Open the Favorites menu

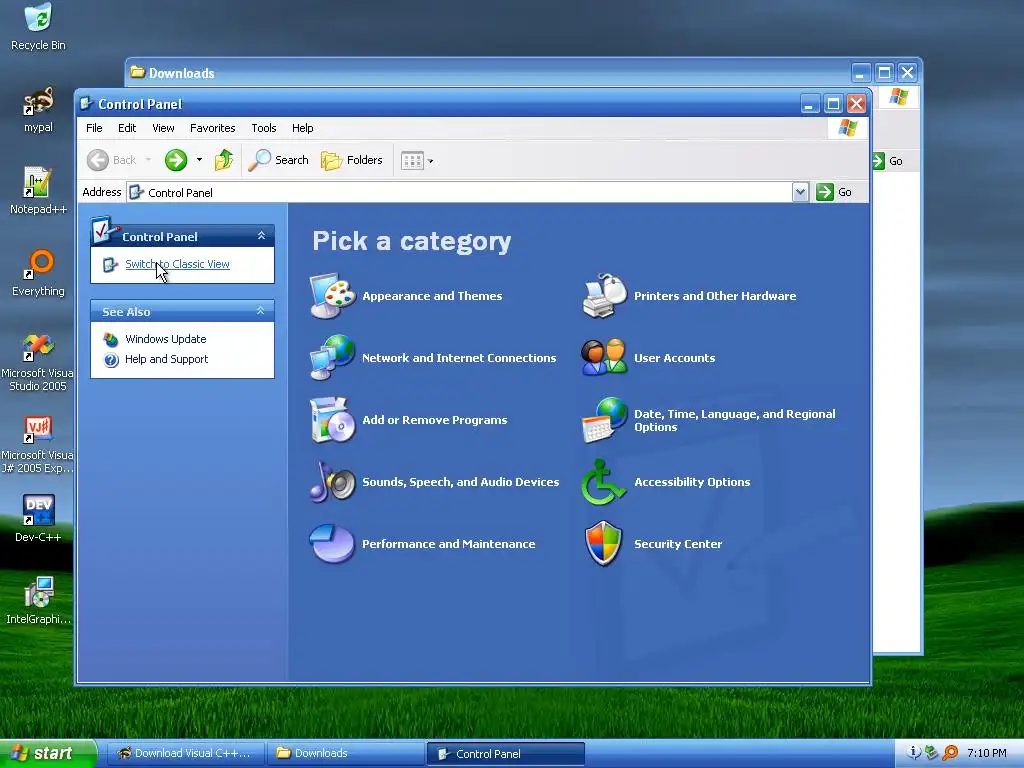click(x=212, y=128)
